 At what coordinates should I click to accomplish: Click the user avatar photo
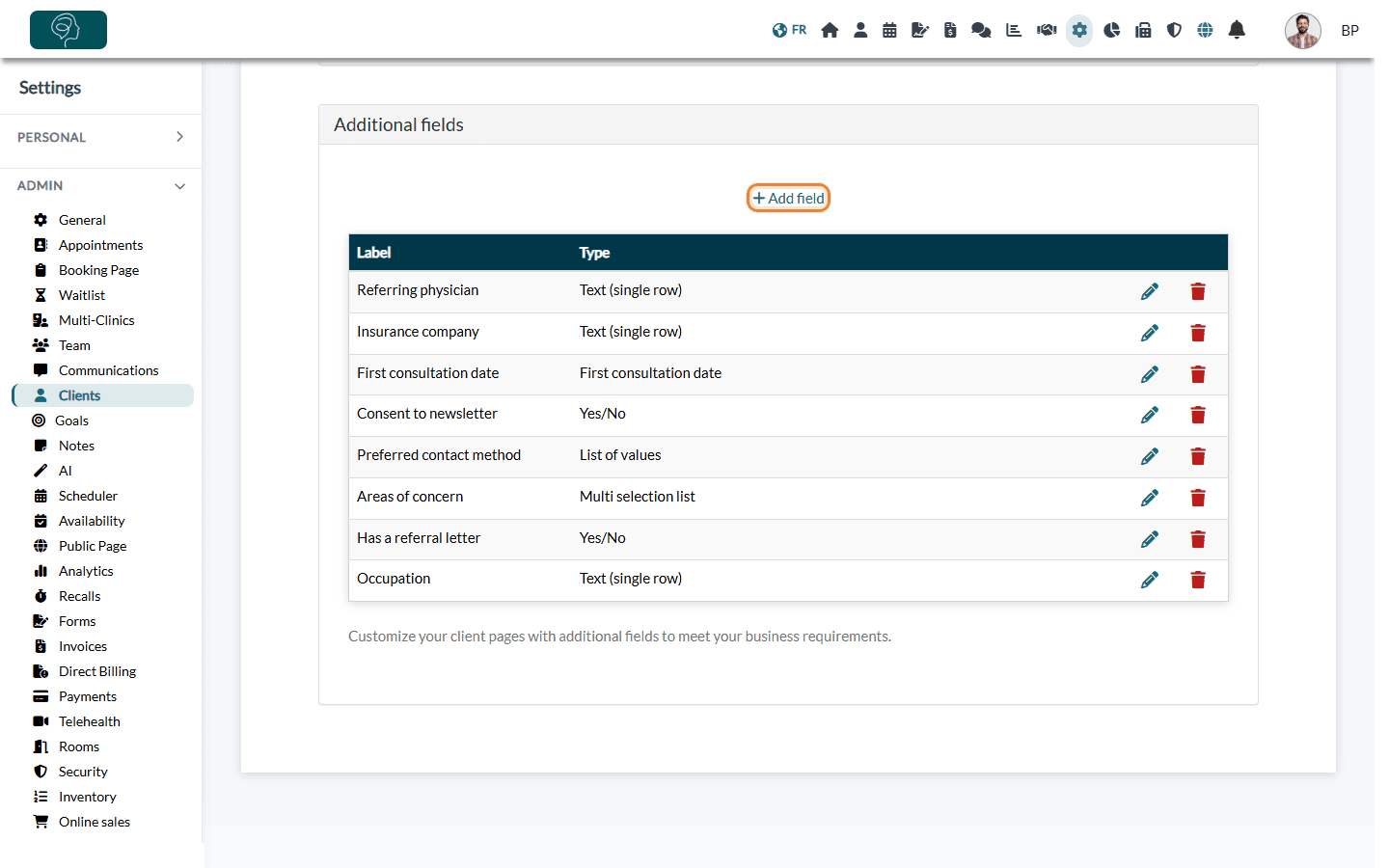point(1302,31)
